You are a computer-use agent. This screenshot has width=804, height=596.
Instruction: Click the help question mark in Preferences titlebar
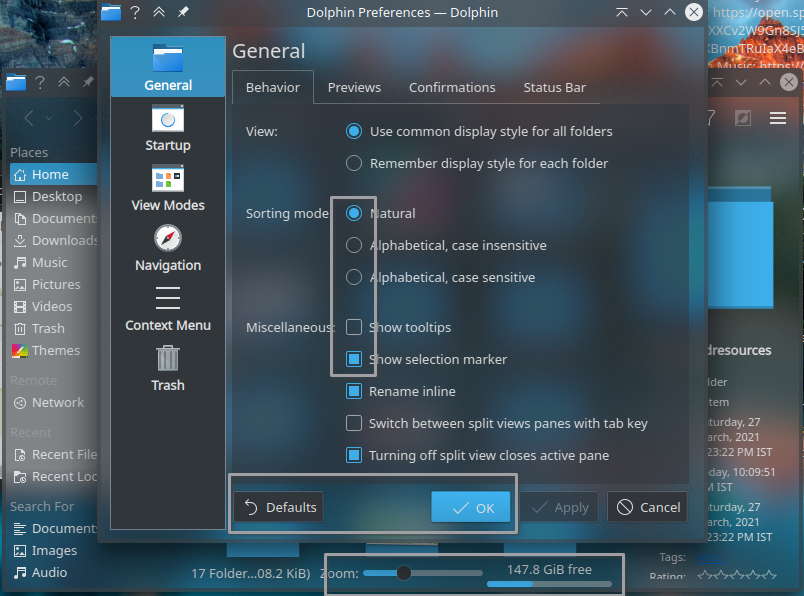(x=135, y=12)
